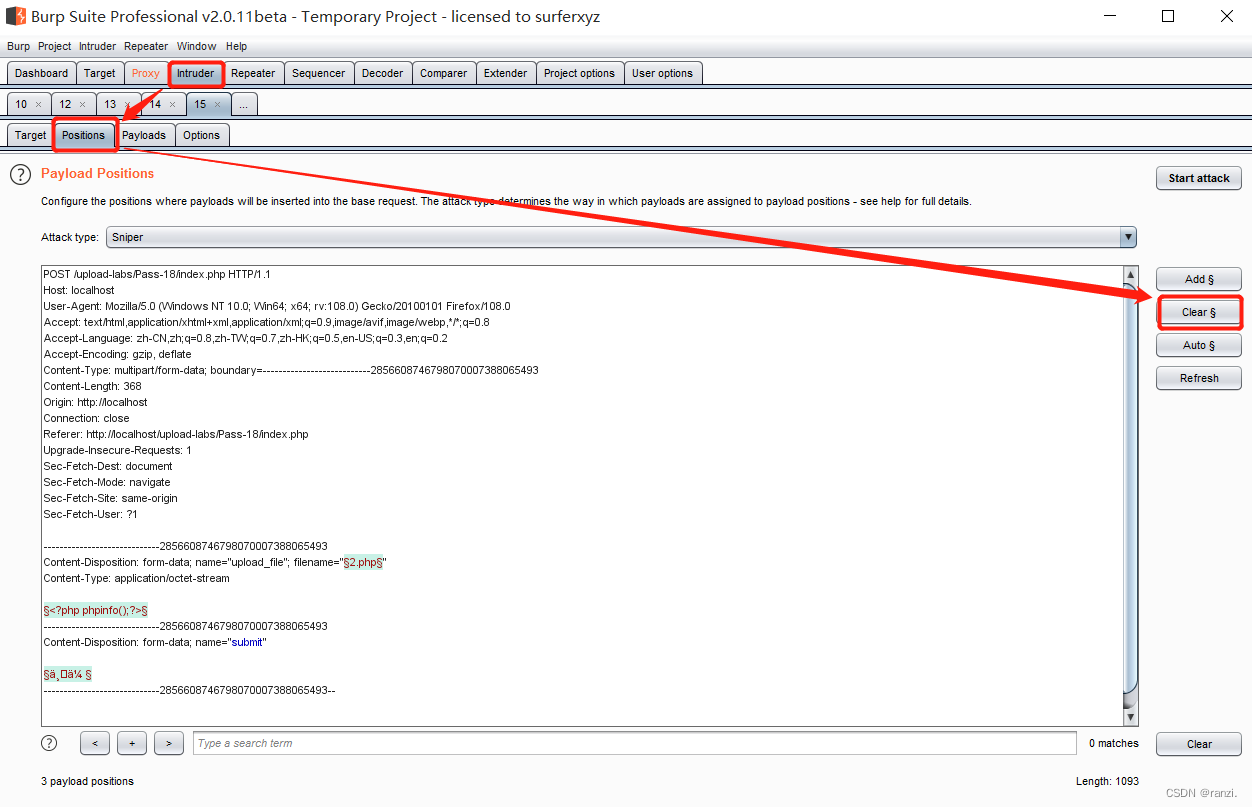Select attack tab 13
The height and width of the screenshot is (807, 1252).
click(110, 104)
